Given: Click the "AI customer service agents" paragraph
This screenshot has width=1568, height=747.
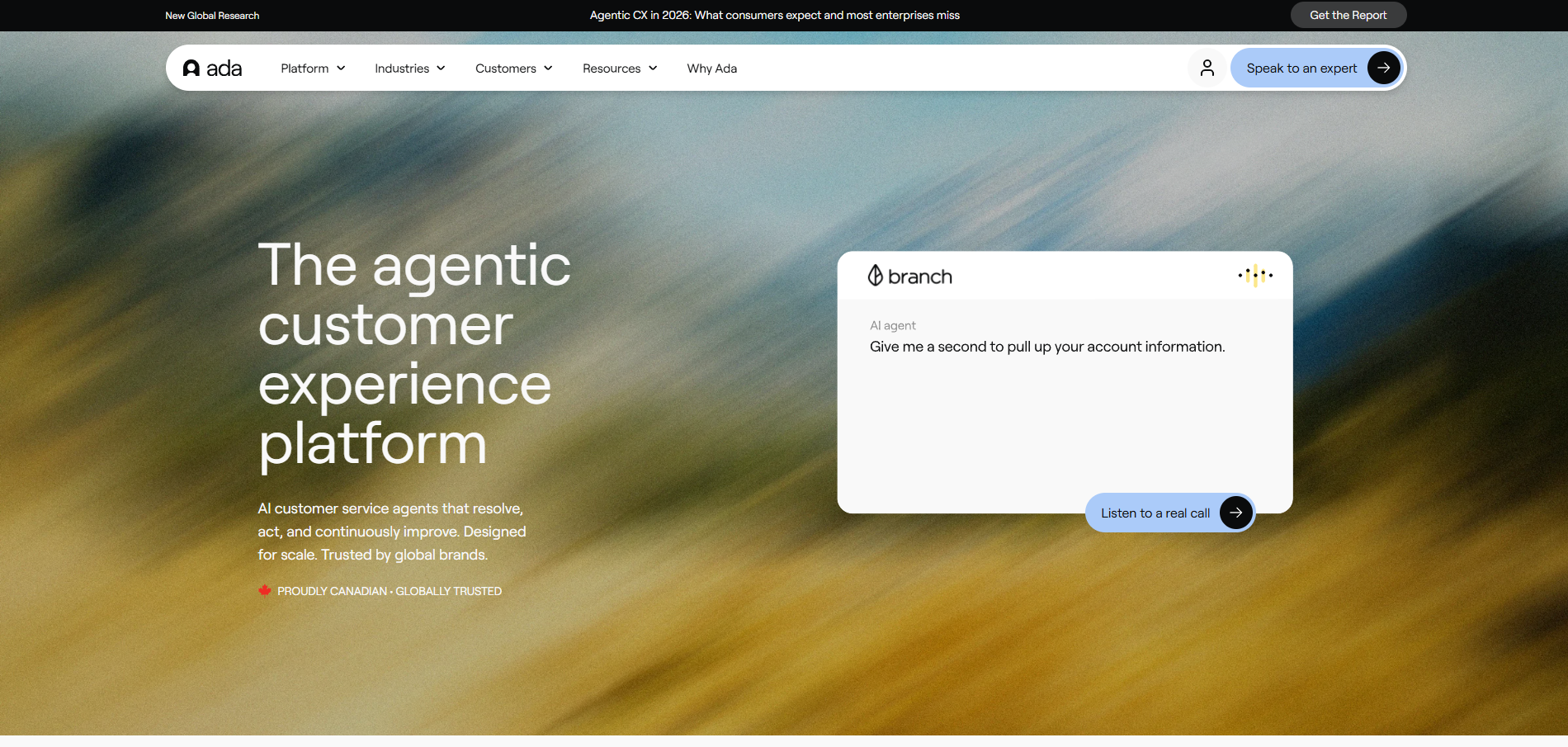Looking at the screenshot, I should click(392, 532).
